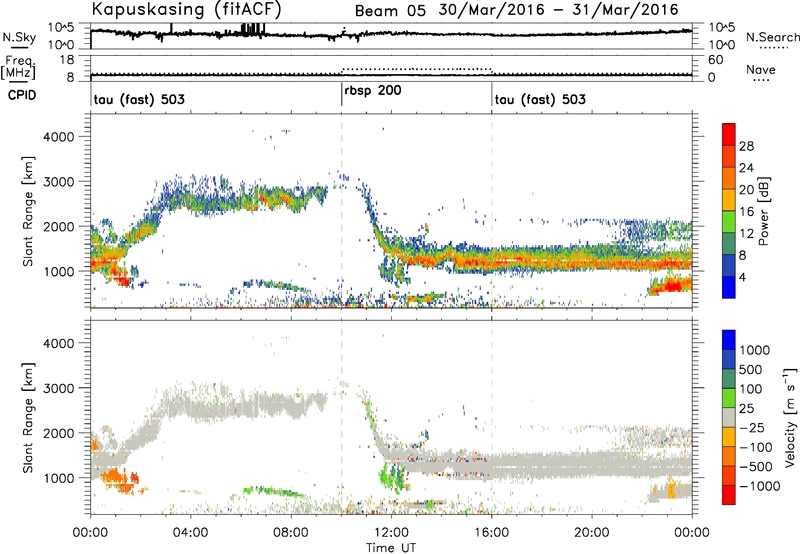Click the "-1000" label on velocity colorbar
The height and width of the screenshot is (554, 800).
(x=759, y=486)
